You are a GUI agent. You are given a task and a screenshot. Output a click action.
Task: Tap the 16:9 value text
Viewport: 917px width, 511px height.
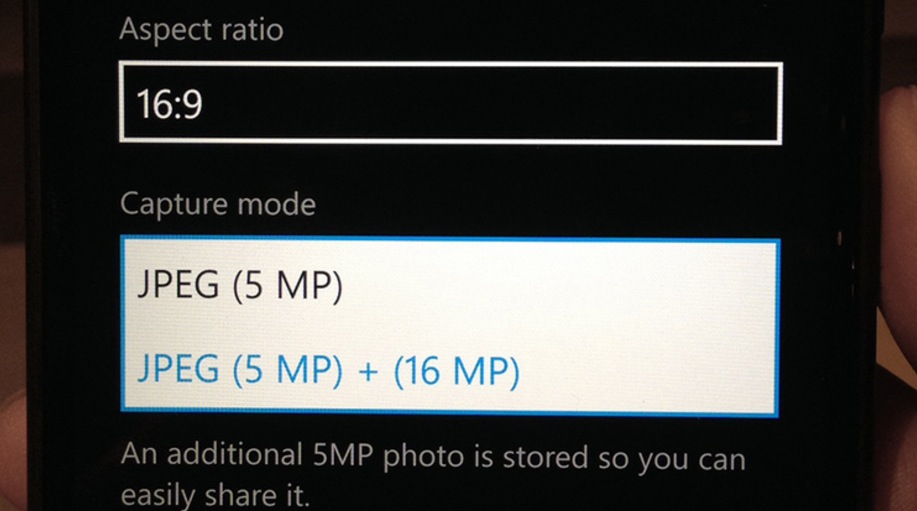coord(169,104)
